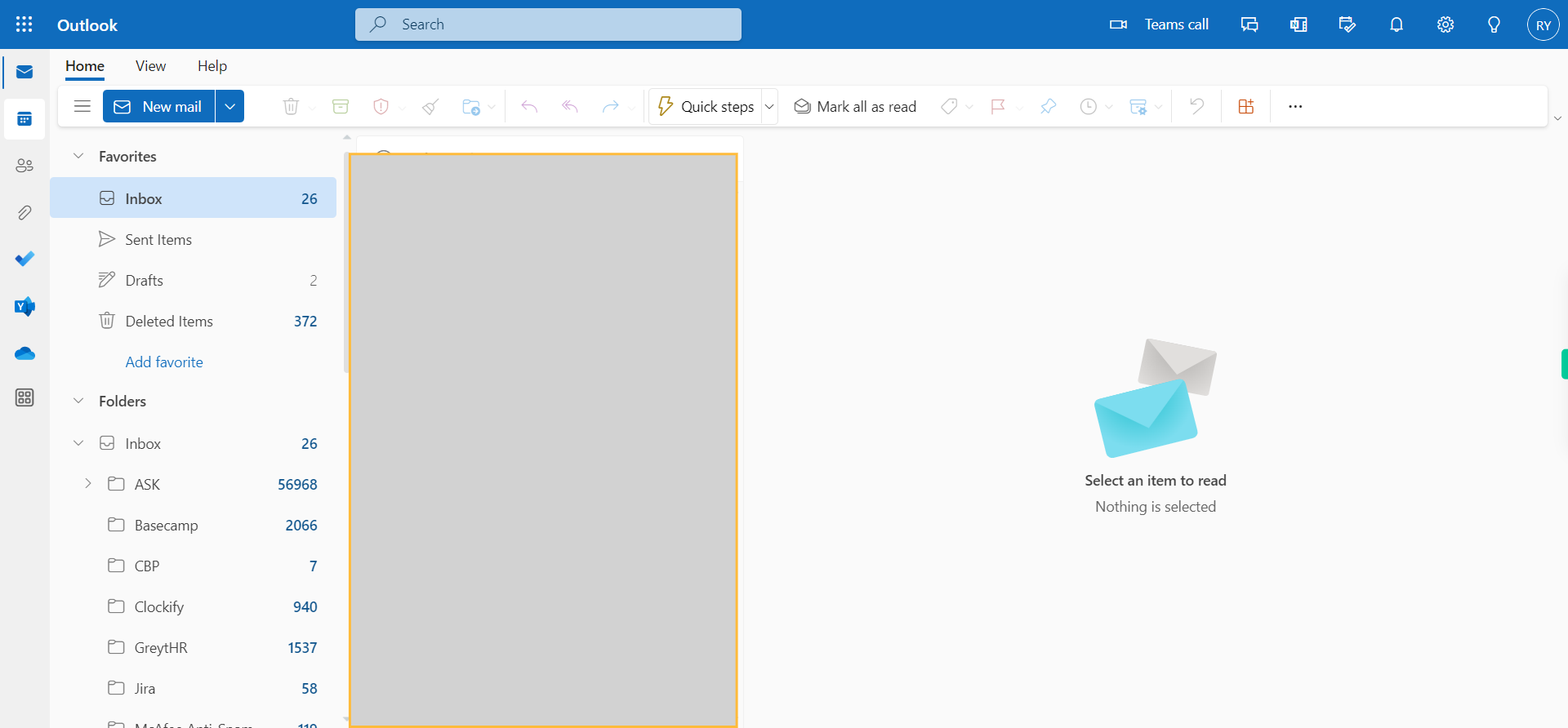Open the To Do checkmark app
Screen dimensions: 1568x728
[x=24, y=259]
